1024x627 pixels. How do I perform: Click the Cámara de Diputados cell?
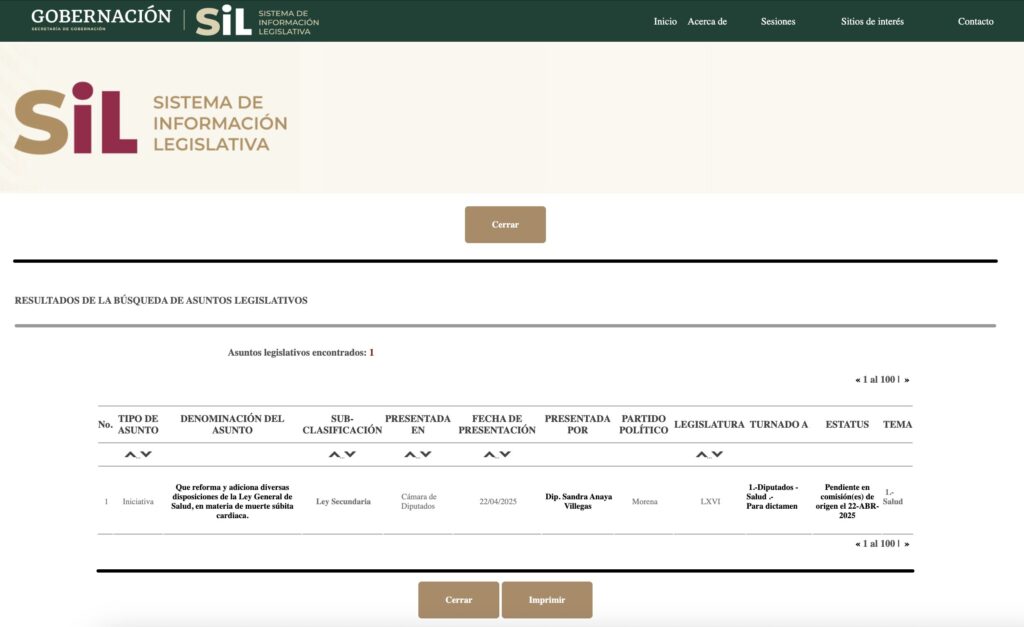(x=418, y=501)
